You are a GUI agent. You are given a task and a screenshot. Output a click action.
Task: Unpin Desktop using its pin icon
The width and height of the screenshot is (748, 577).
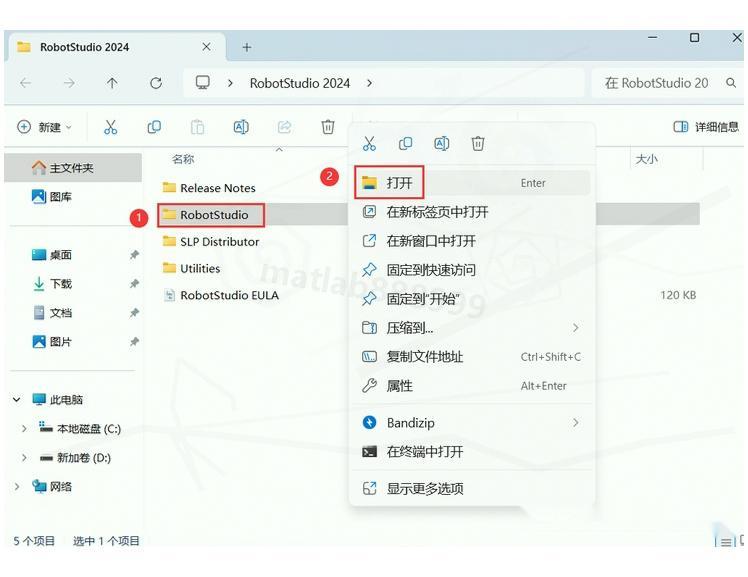(135, 255)
